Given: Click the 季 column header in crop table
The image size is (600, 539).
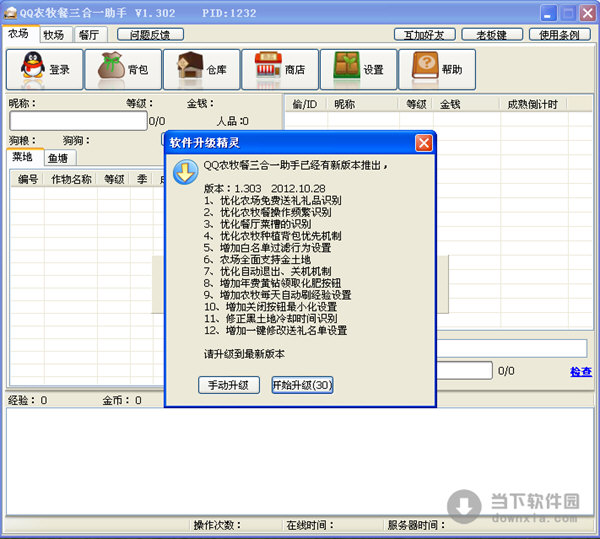Looking at the screenshot, I should tap(142, 179).
